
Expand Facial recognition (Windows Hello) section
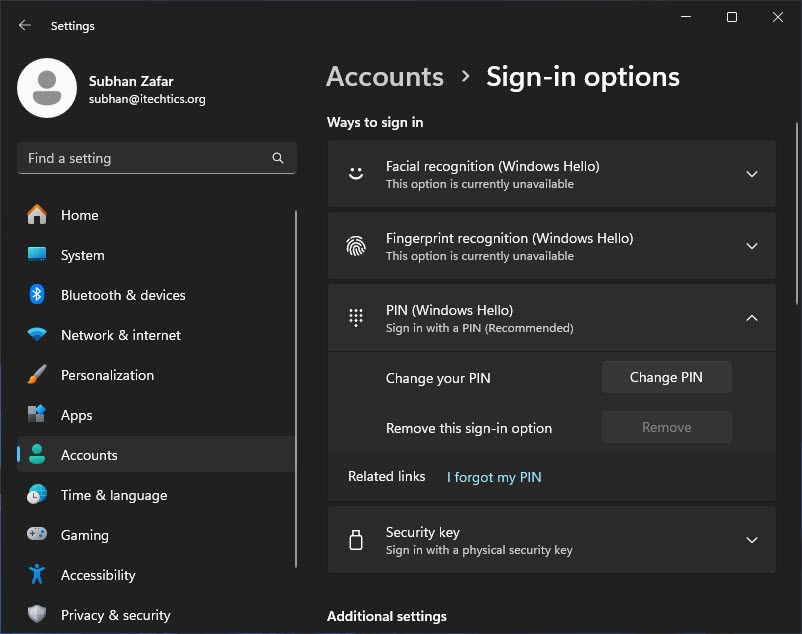point(551,174)
